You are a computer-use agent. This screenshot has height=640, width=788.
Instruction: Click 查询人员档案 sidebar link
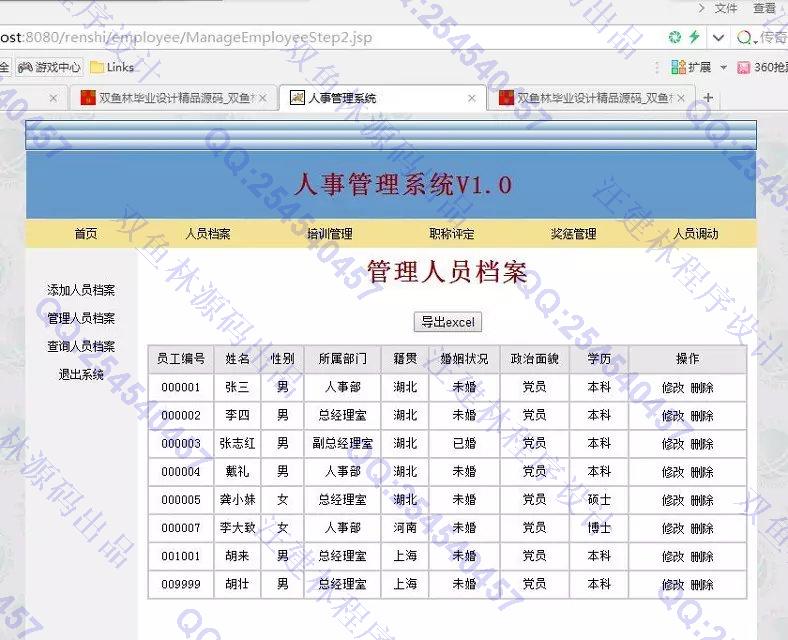click(x=81, y=346)
